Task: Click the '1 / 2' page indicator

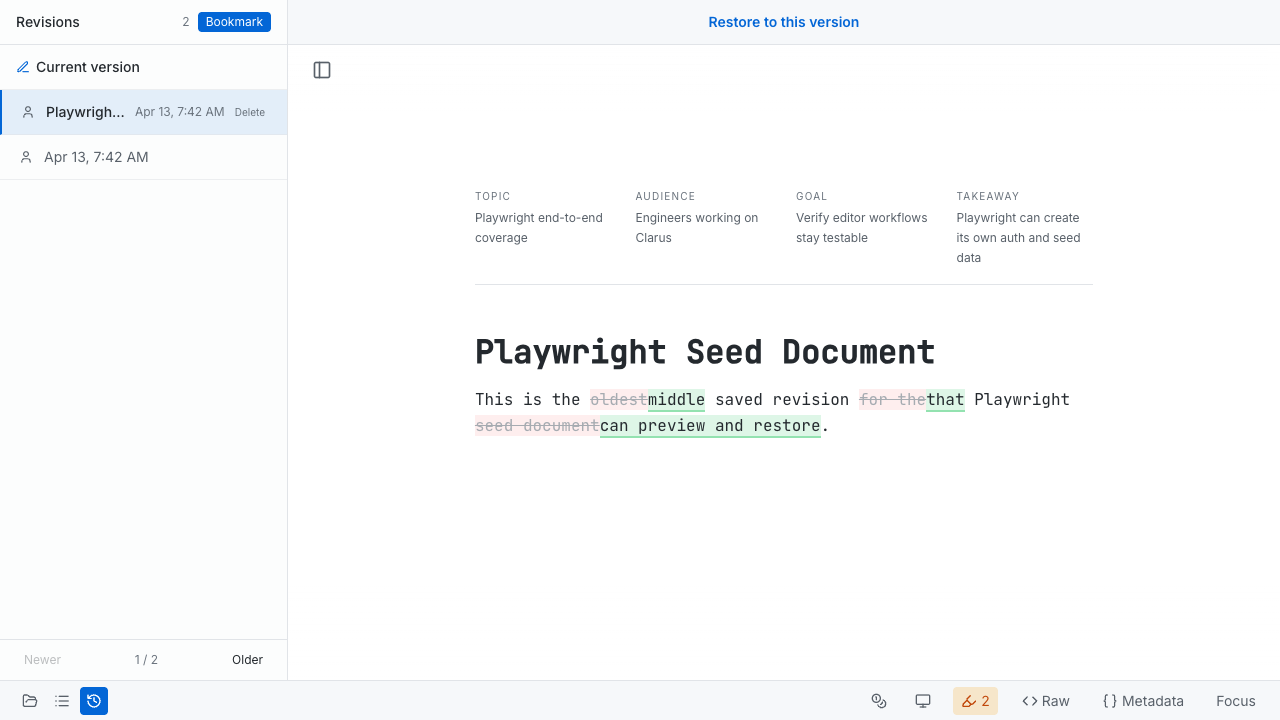Action: (146, 660)
